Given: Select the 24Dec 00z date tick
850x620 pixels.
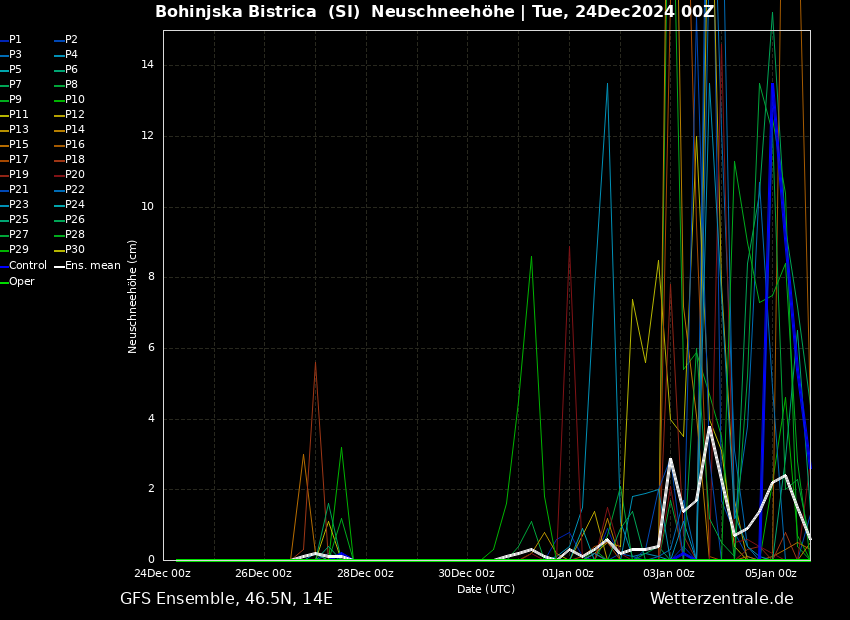Looking at the screenshot, I should click(x=162, y=574).
